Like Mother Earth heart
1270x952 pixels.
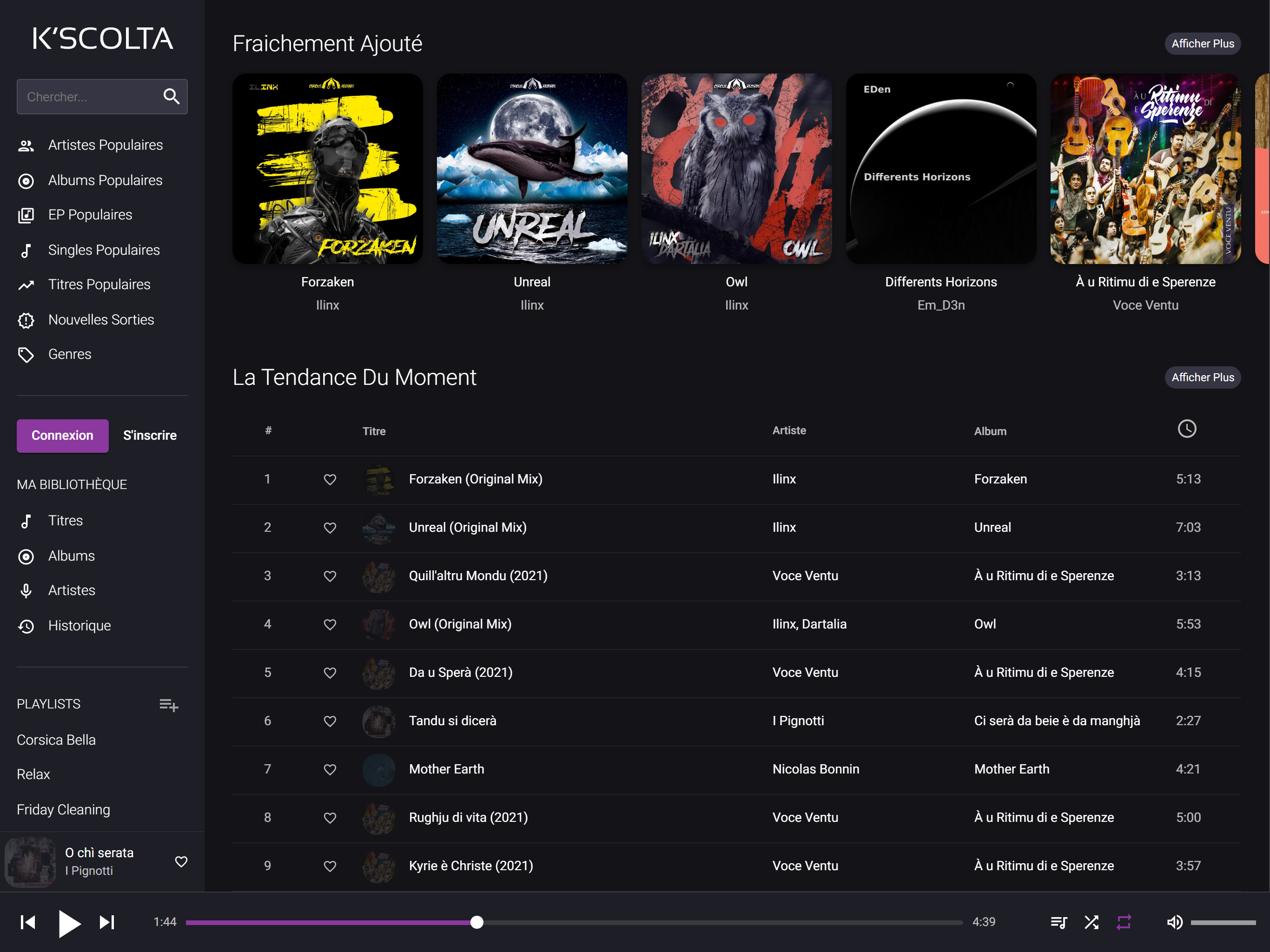pyautogui.click(x=330, y=769)
